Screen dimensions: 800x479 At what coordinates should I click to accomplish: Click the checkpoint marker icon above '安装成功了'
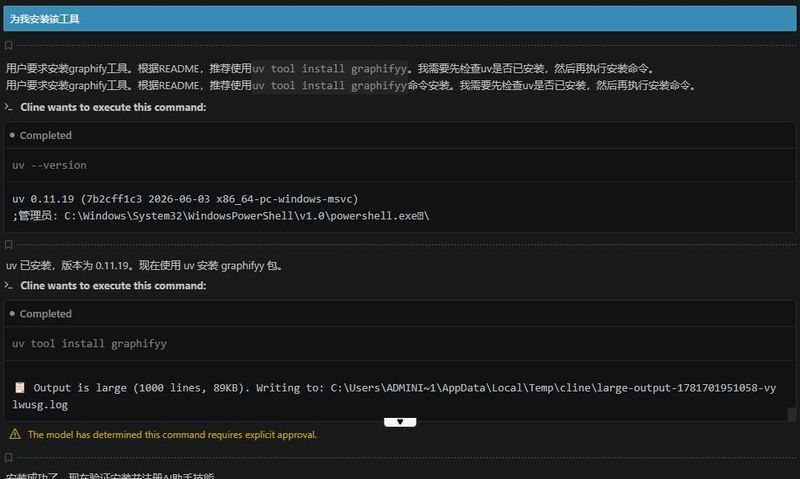9,457
